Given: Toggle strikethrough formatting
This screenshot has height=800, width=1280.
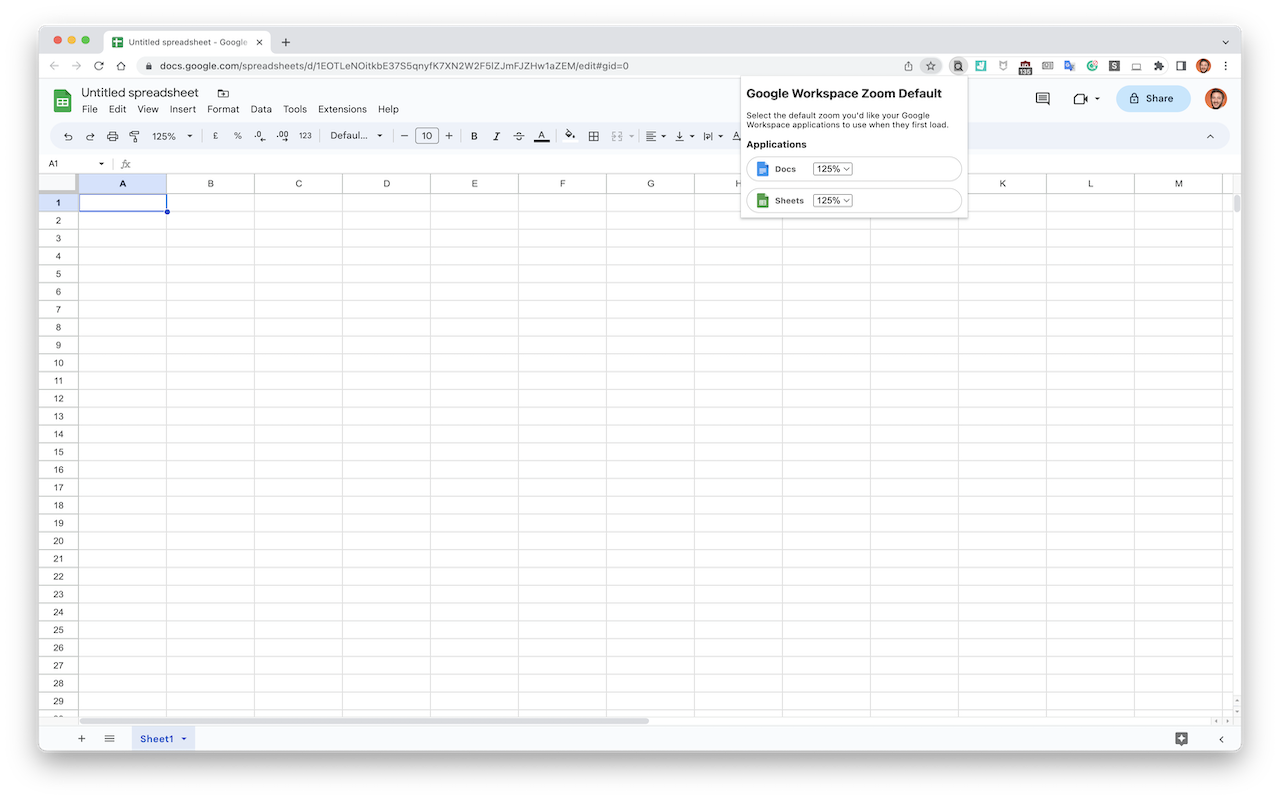Looking at the screenshot, I should click(518, 136).
